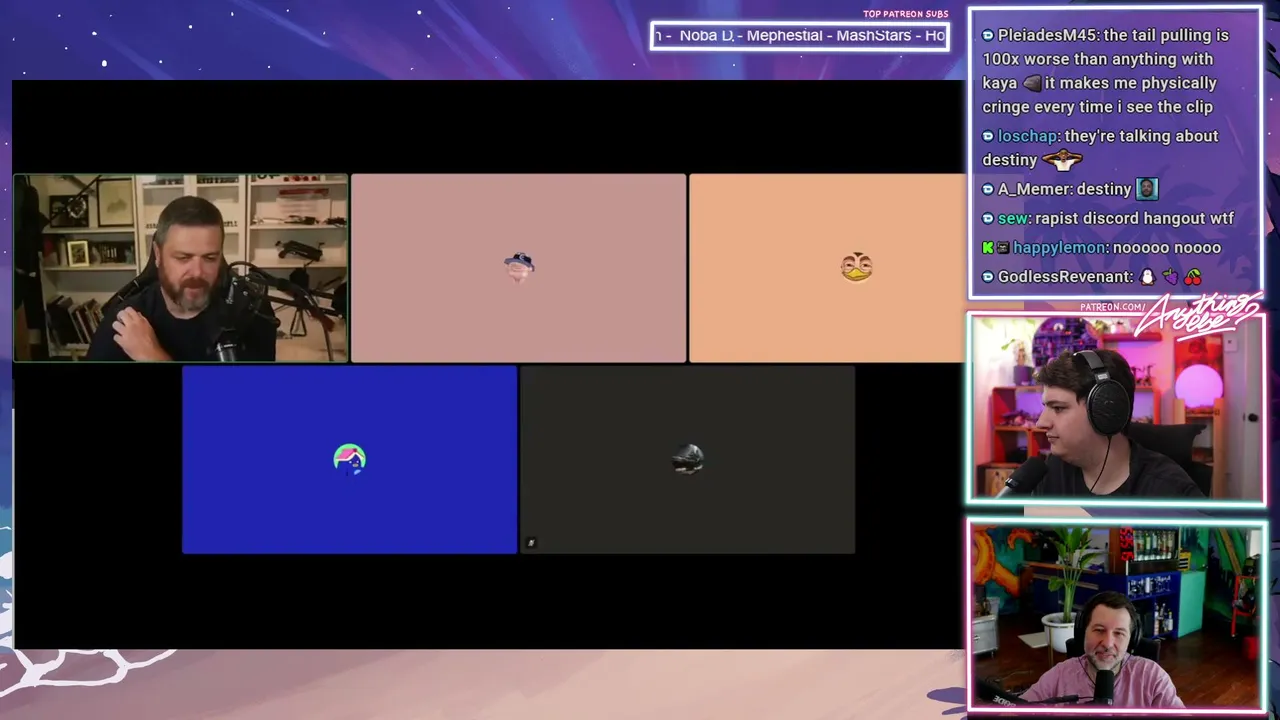Select the pink-shirt man's webcam feed
Viewport: 1280px width, 720px height.
(x=1115, y=615)
